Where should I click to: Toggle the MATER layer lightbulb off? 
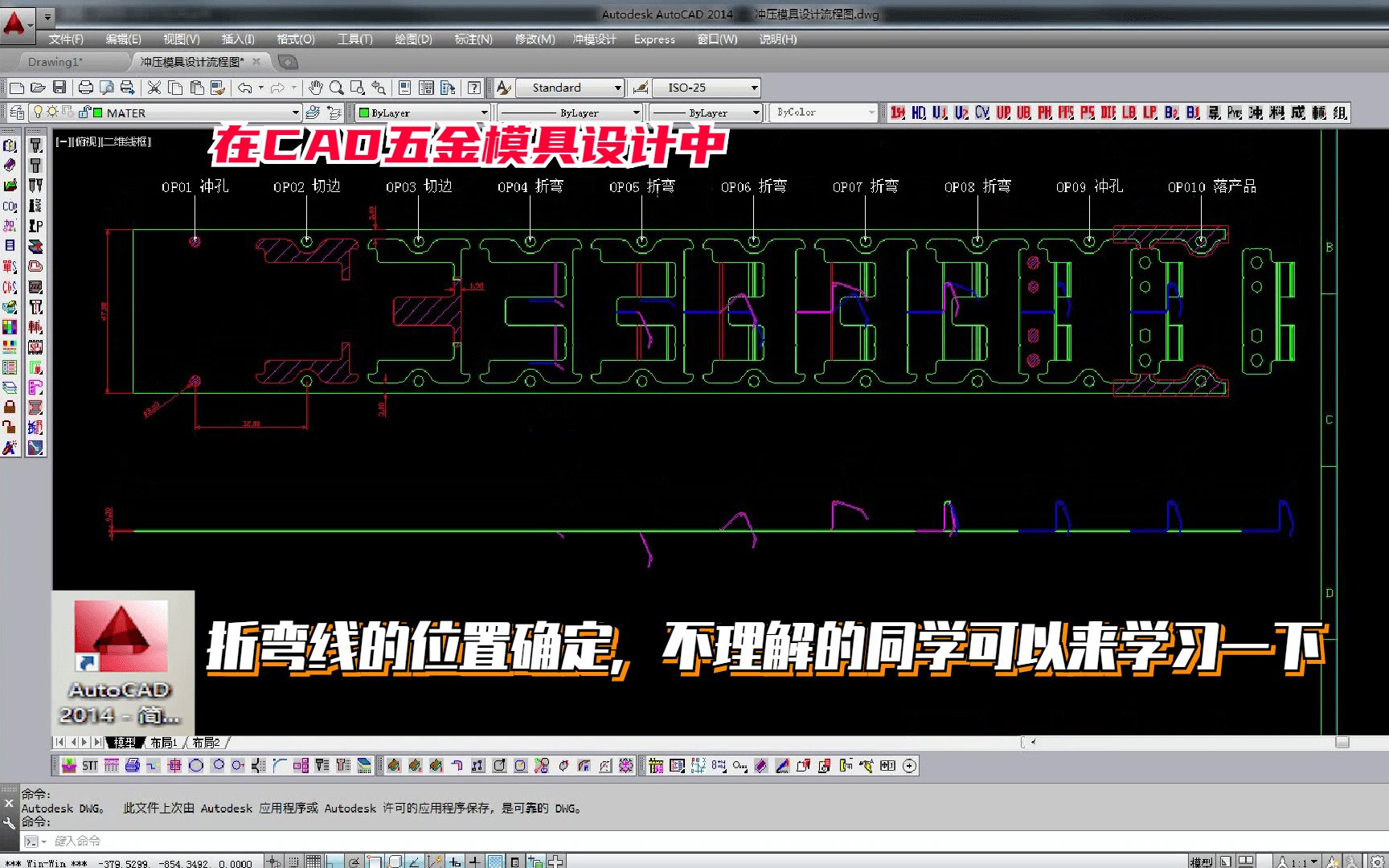click(38, 113)
